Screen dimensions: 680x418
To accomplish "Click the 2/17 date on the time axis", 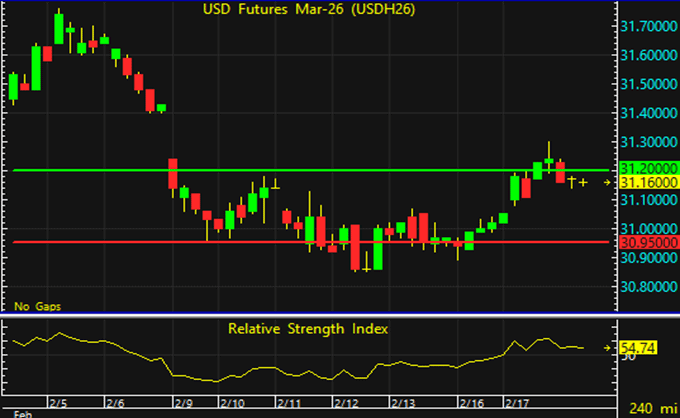I will click(x=517, y=402).
